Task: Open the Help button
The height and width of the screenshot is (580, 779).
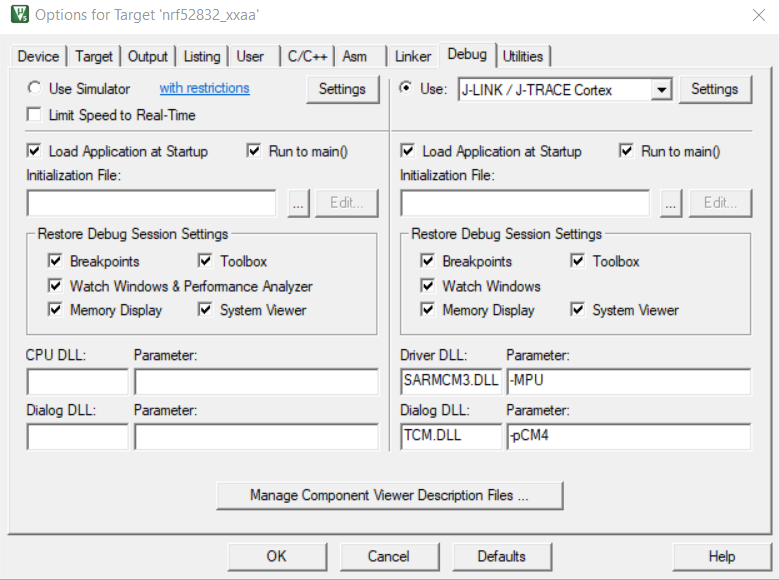Action: click(x=722, y=556)
